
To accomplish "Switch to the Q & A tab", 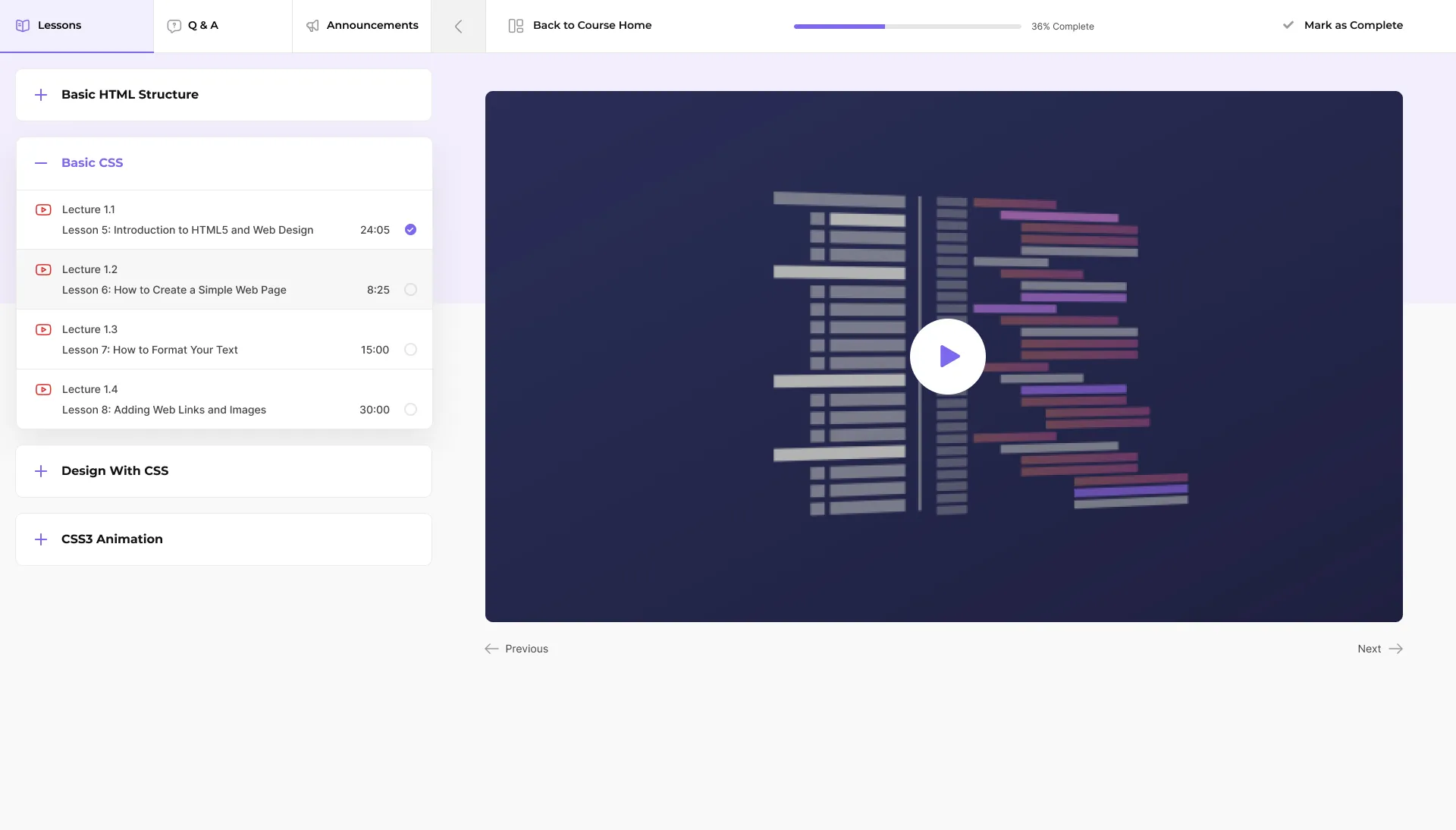I will [x=223, y=26].
